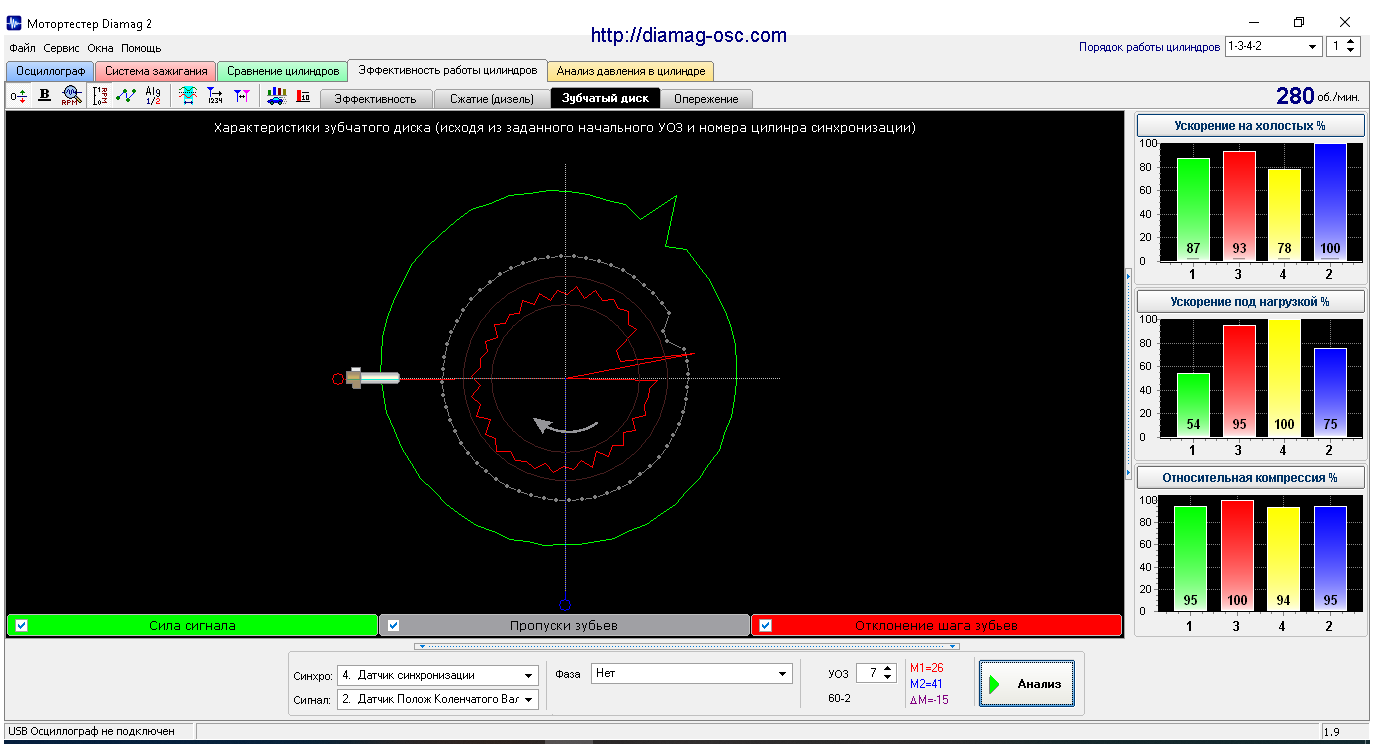
Task: Toggle the Отклонение шага зубьев checkbox
Action: (766, 626)
